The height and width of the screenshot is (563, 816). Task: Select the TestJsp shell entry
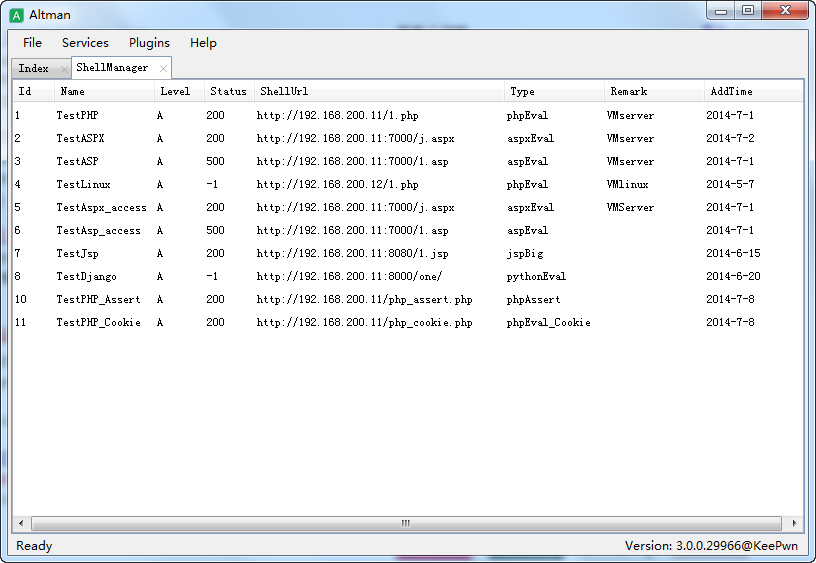point(77,253)
